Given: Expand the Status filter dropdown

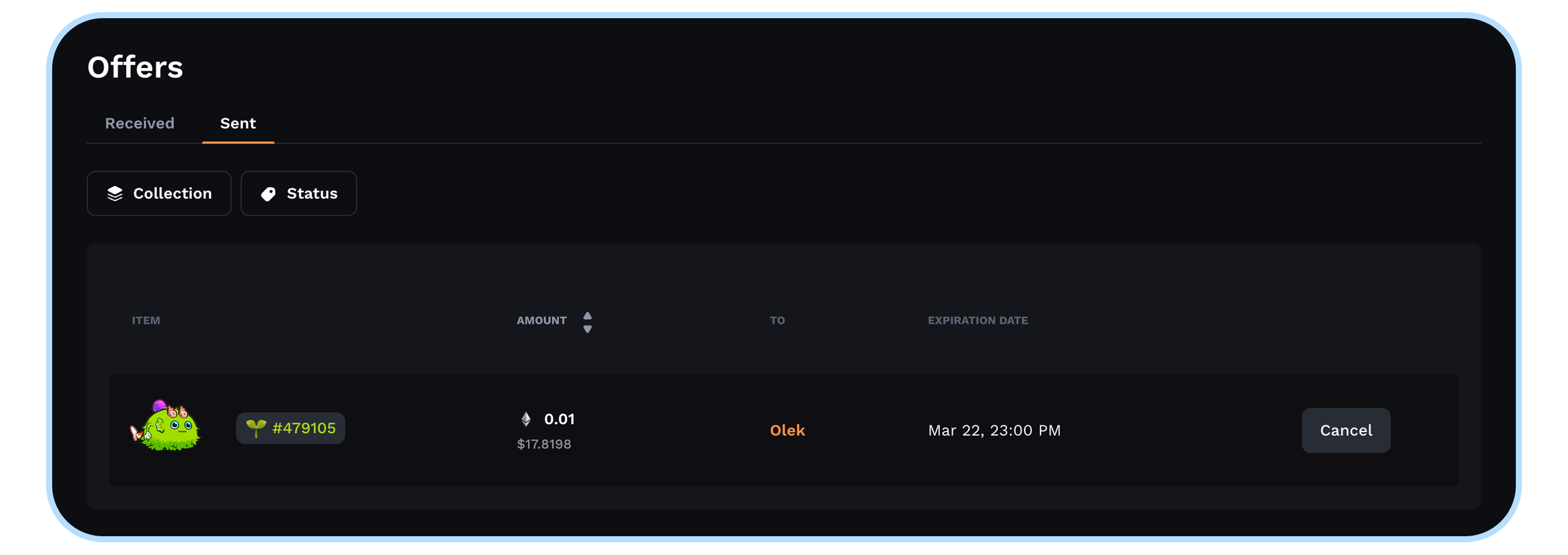Looking at the screenshot, I should click(x=299, y=193).
